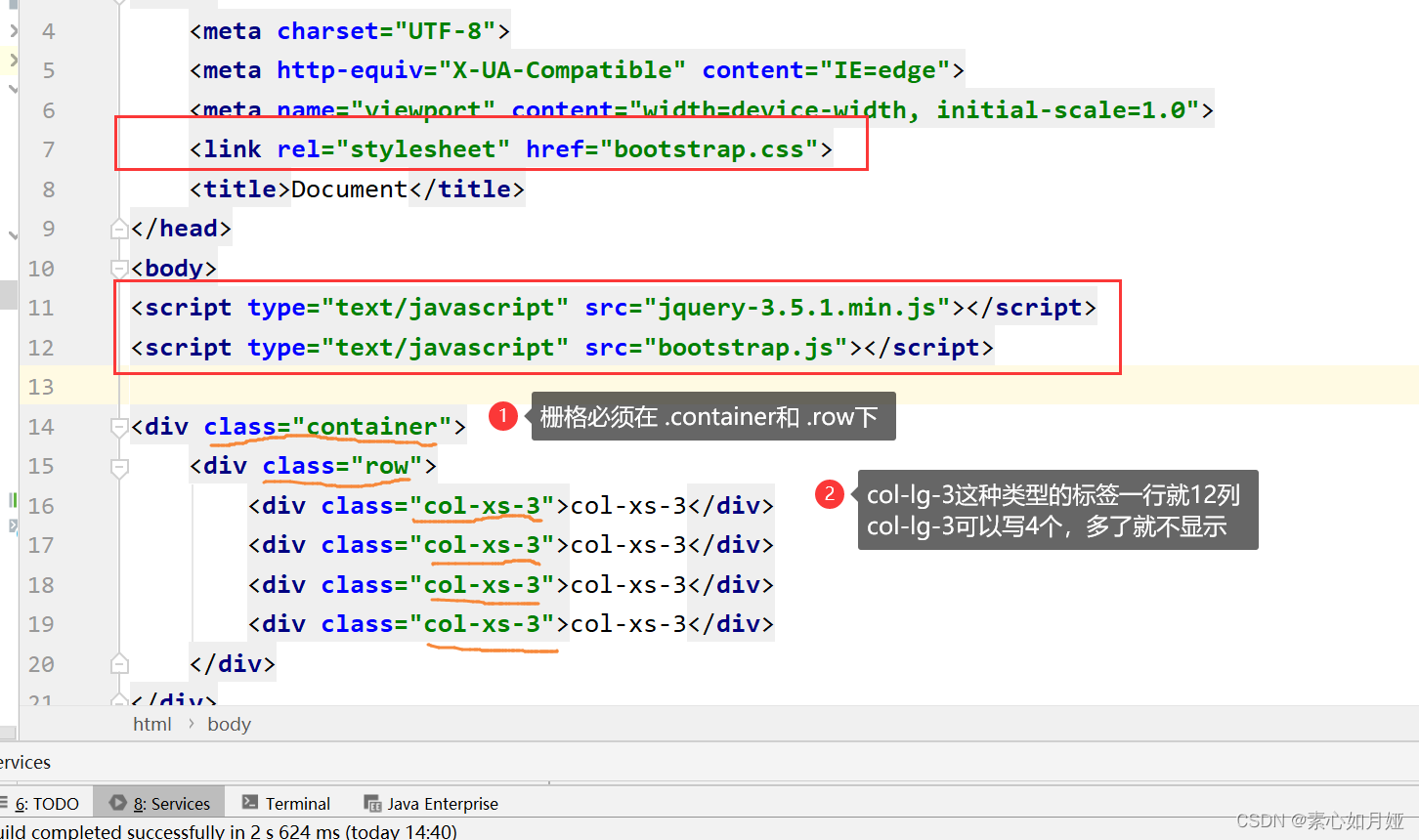The image size is (1419, 840).
Task: Click the fold end marker on line 20
Action: click(119, 664)
